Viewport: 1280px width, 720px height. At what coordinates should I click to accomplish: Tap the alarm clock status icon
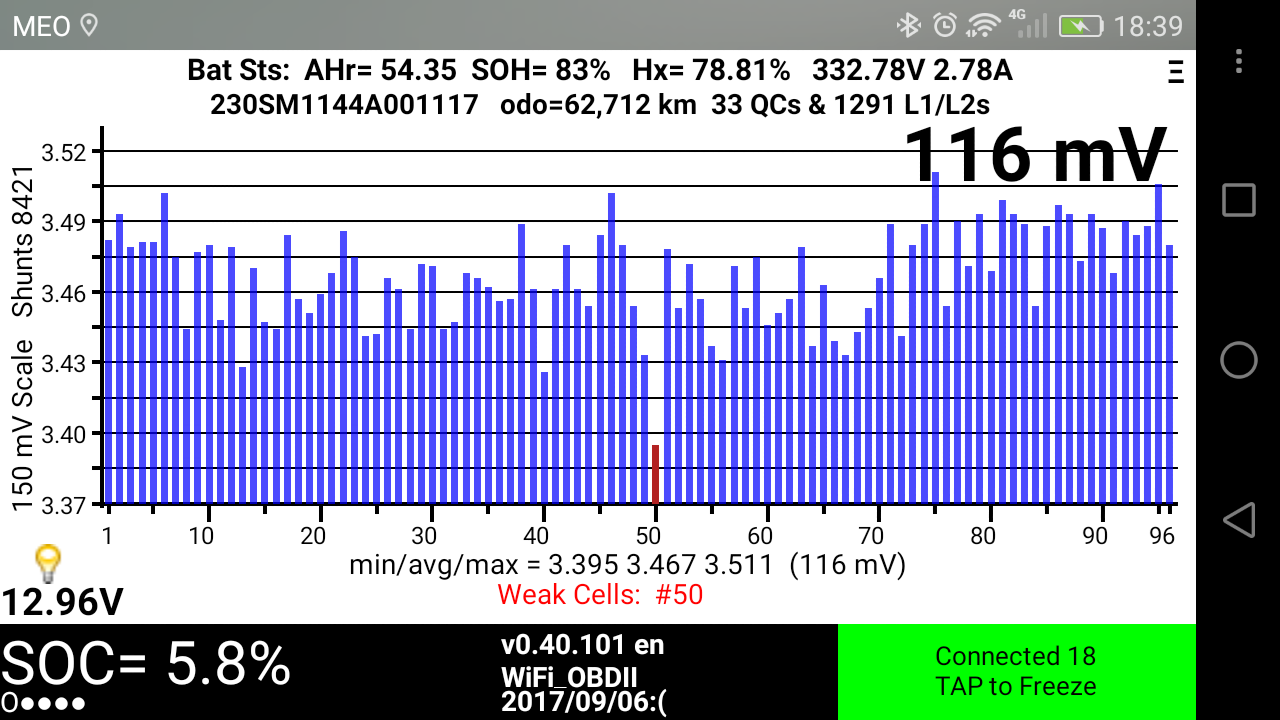944,25
